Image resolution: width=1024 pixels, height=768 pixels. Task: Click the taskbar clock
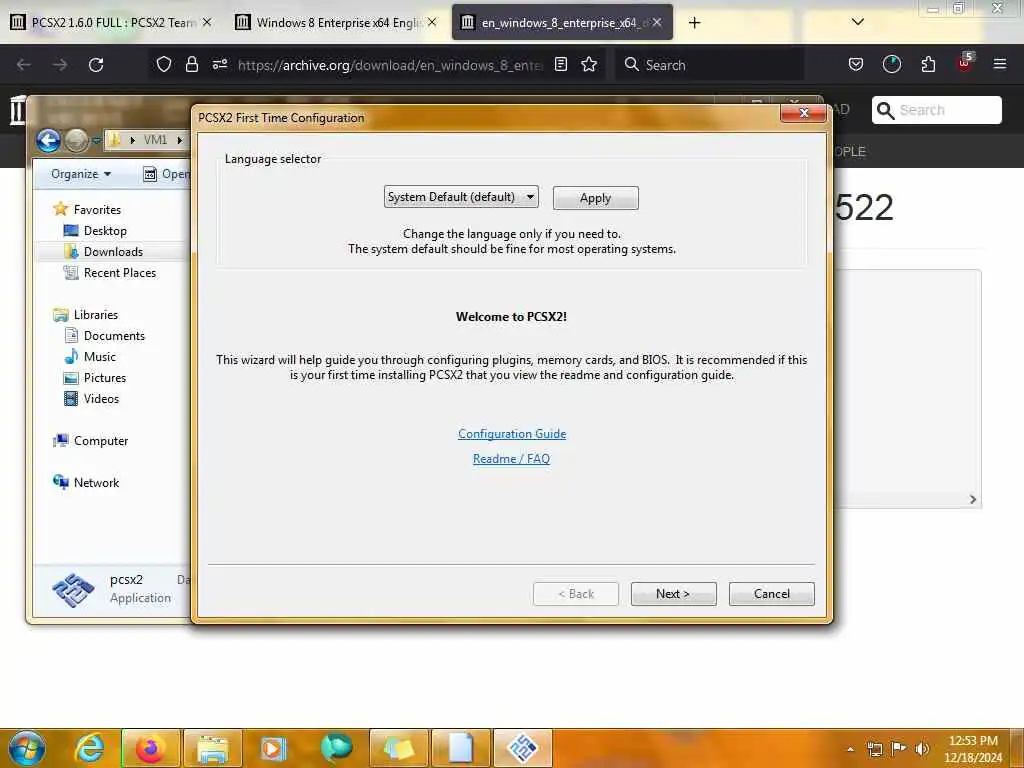tap(973, 749)
